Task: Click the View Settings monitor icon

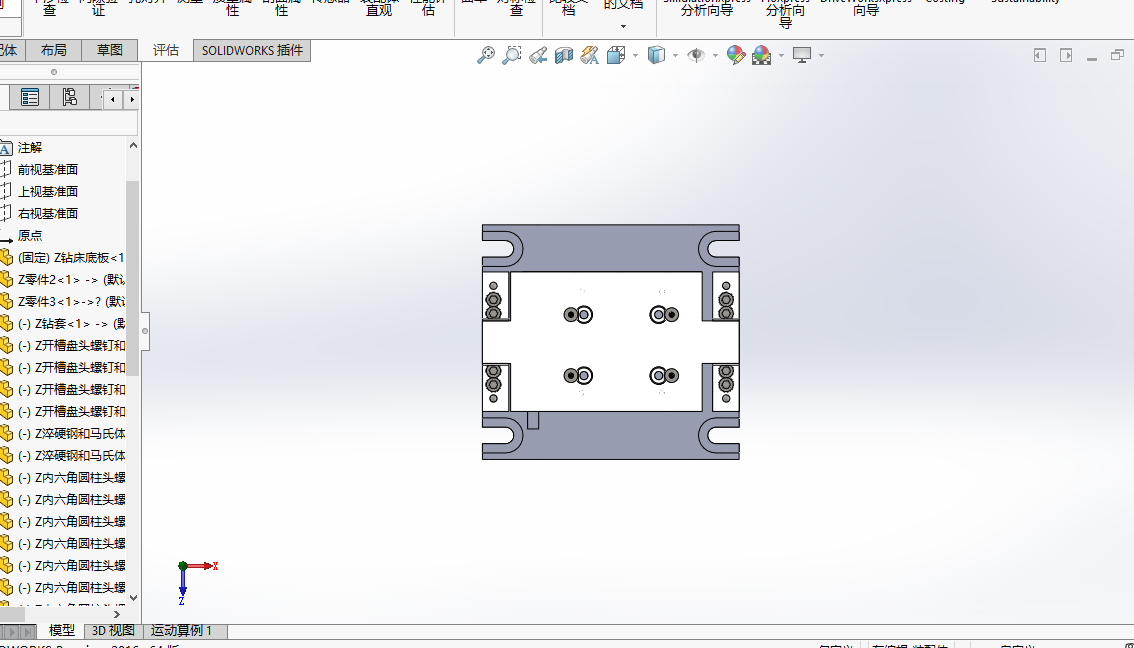Action: [x=802, y=55]
